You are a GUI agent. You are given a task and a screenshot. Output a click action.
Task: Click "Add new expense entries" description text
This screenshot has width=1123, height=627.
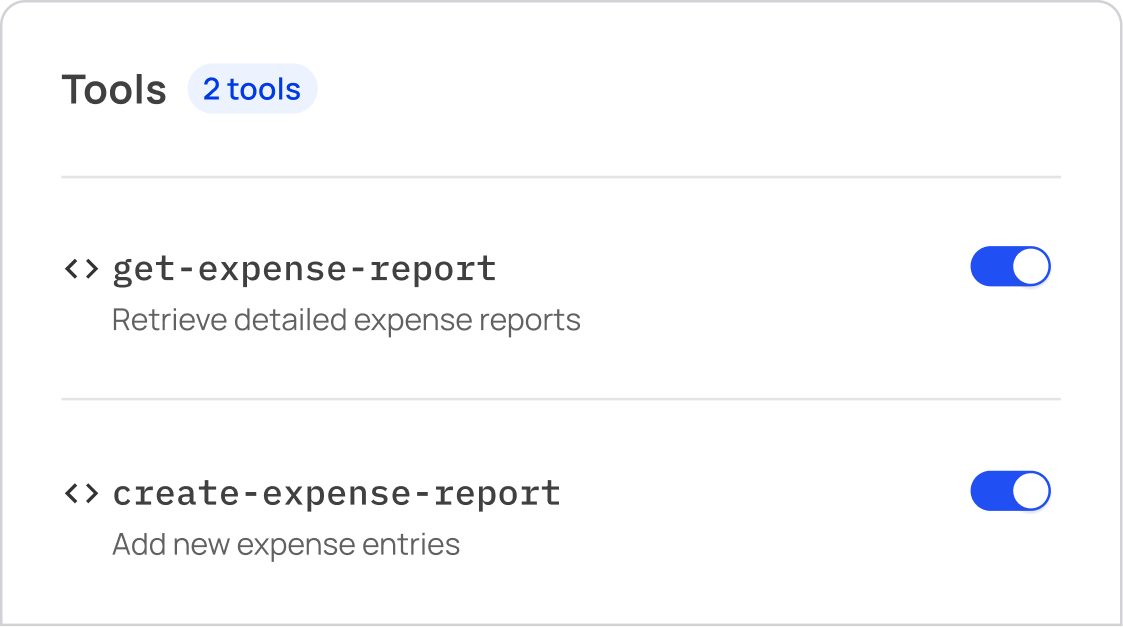point(286,544)
